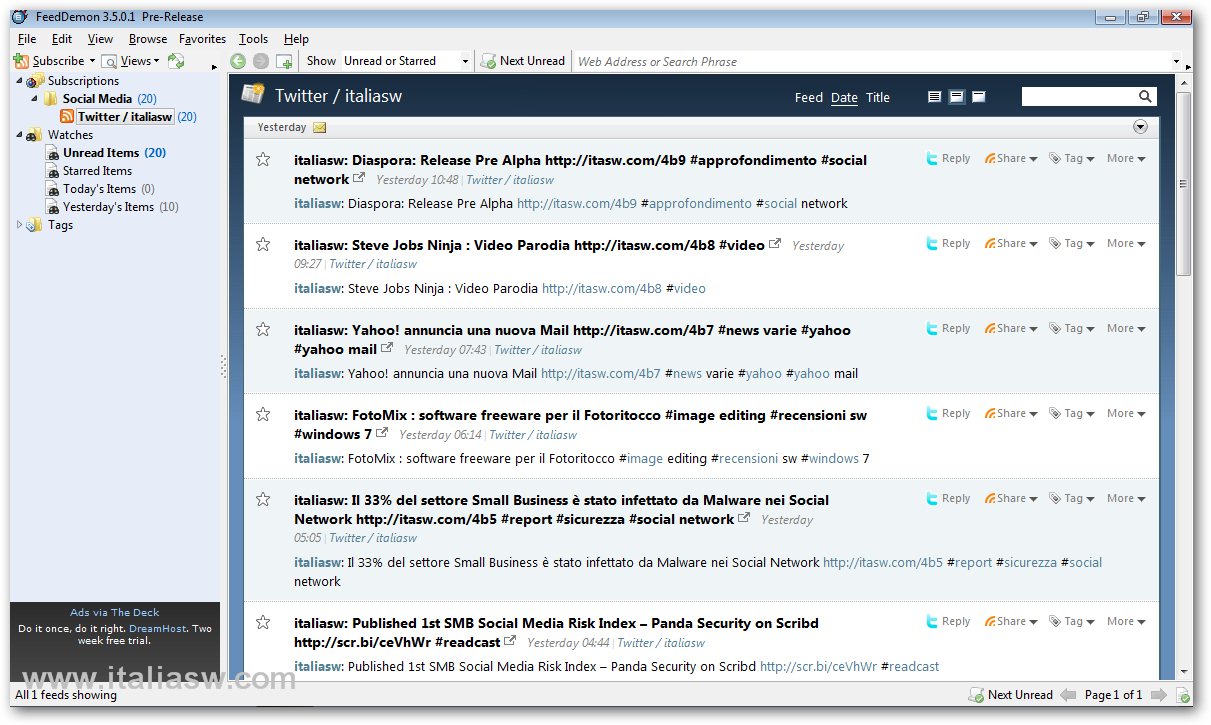The height and width of the screenshot is (725, 1211).
Task: Open Tag menu for Yahoo! Mail item
Action: tap(1072, 328)
